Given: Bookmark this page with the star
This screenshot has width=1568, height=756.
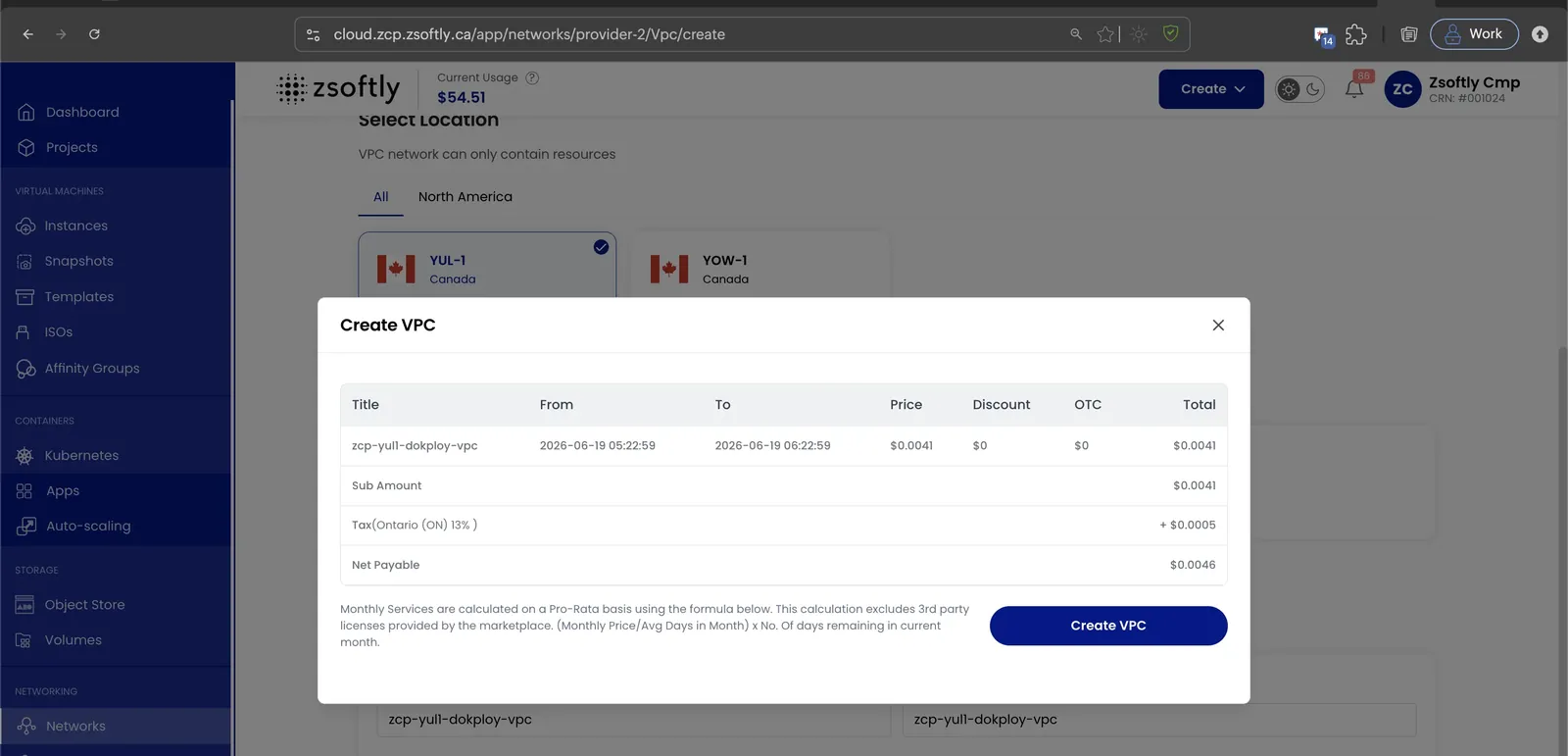Looking at the screenshot, I should (x=1105, y=34).
